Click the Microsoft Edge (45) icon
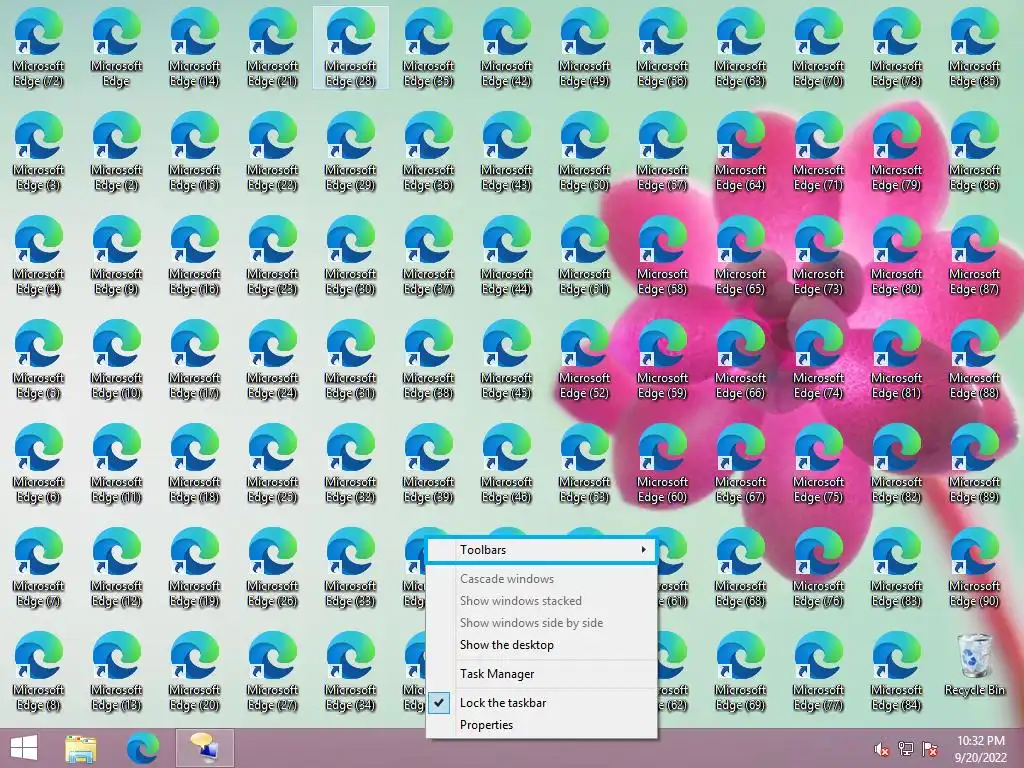Screen dimensions: 1024x768 506,359
